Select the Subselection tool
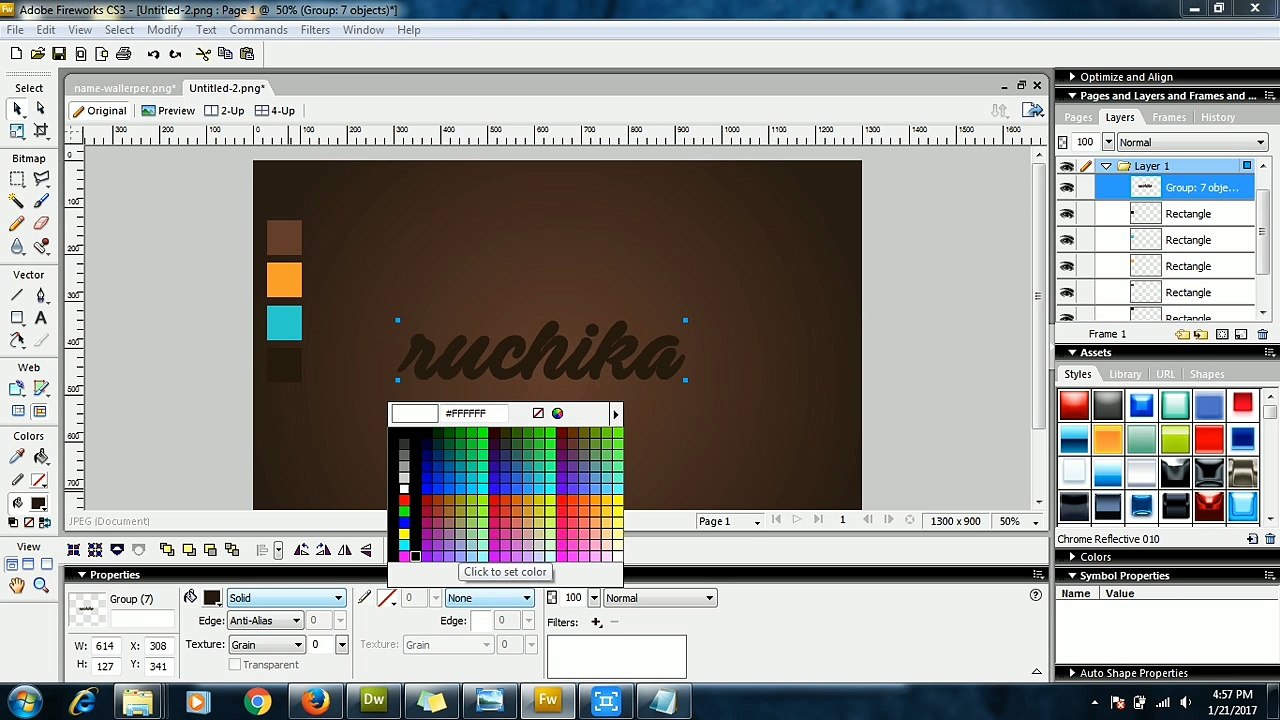The height and width of the screenshot is (720, 1280). point(40,108)
